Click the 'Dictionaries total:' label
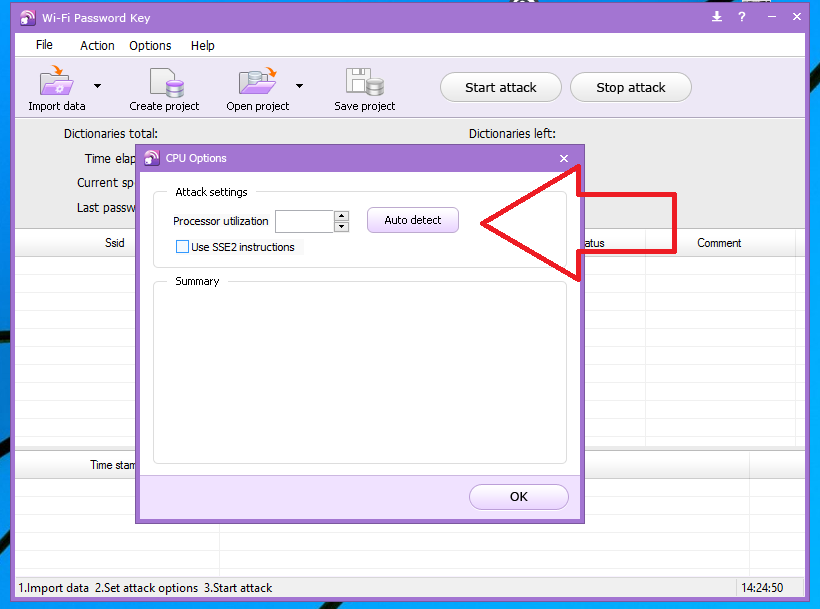This screenshot has width=820, height=609. click(x=110, y=134)
